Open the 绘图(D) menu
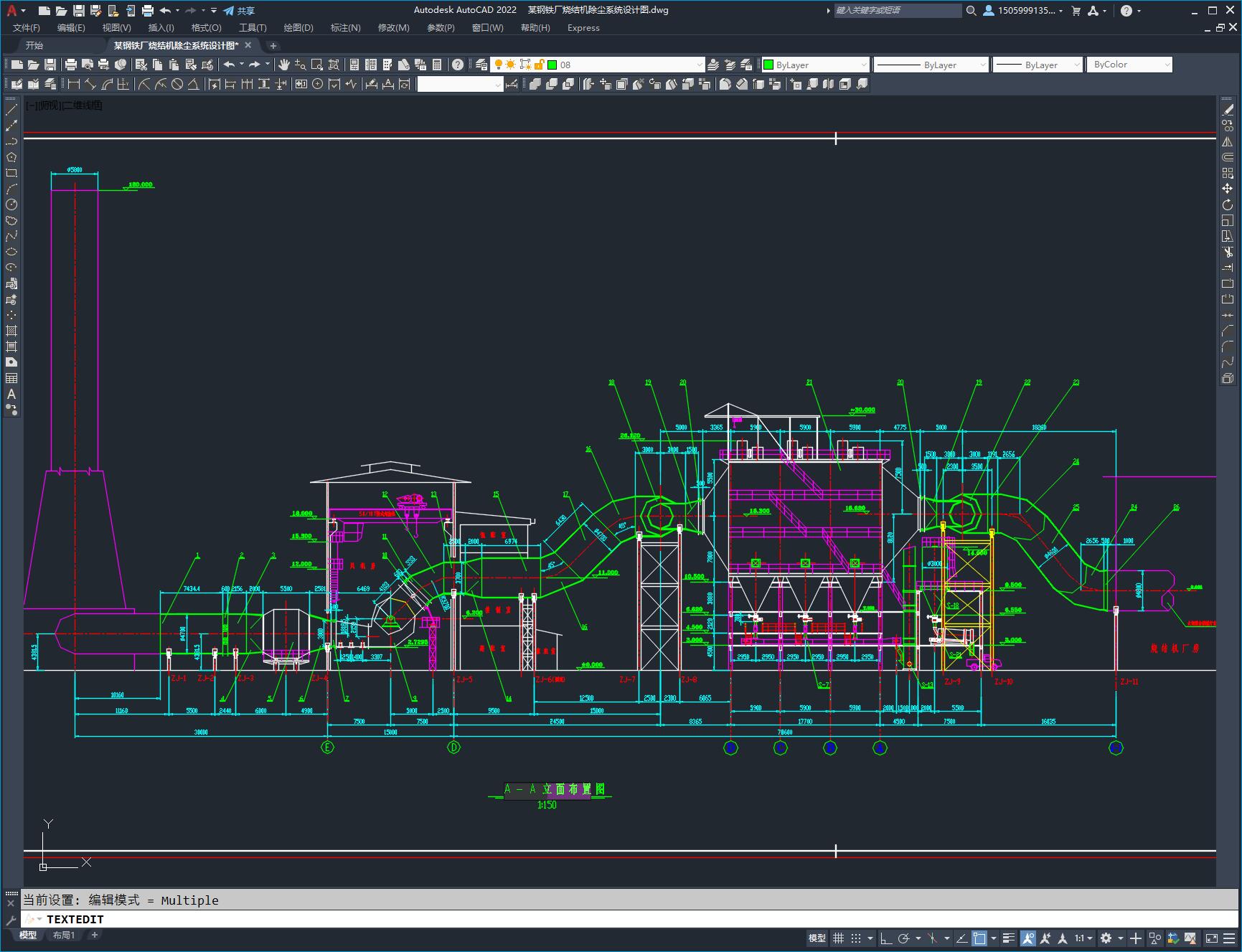This screenshot has height=952, width=1242. point(298,28)
